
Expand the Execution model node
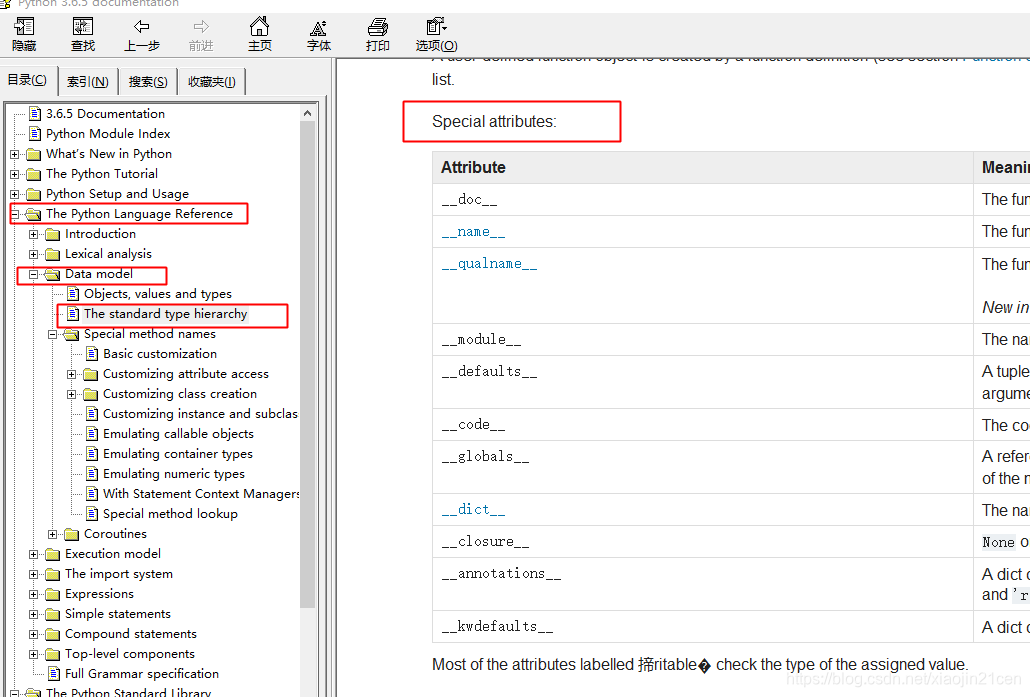(x=34, y=554)
